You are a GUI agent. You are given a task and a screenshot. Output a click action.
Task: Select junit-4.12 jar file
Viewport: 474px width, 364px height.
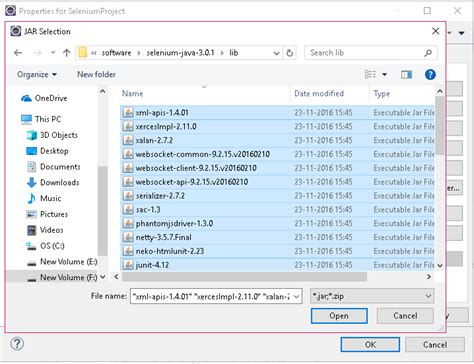click(277, 265)
